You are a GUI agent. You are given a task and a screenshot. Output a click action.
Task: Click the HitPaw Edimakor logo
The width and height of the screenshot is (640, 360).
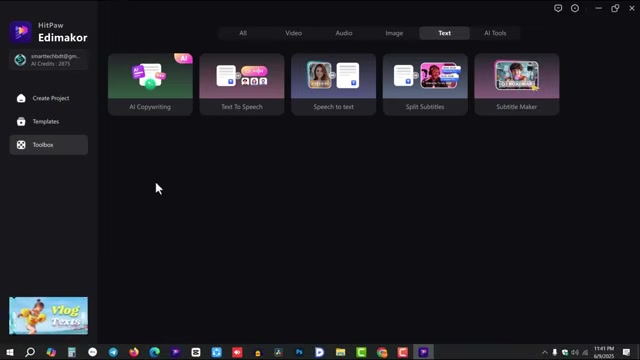pyautogui.click(x=49, y=32)
